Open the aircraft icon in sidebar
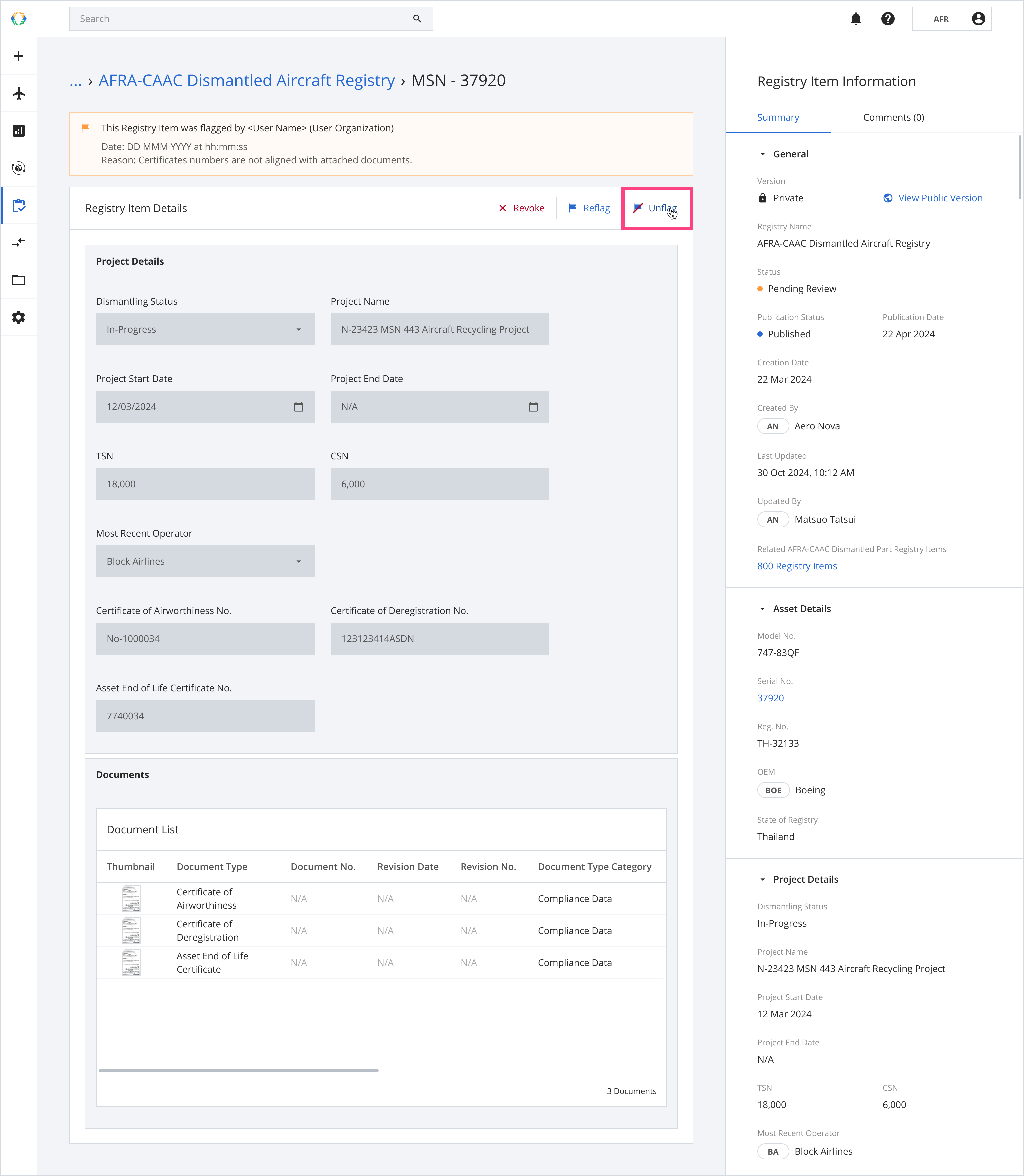The height and width of the screenshot is (1176, 1024). [x=19, y=93]
